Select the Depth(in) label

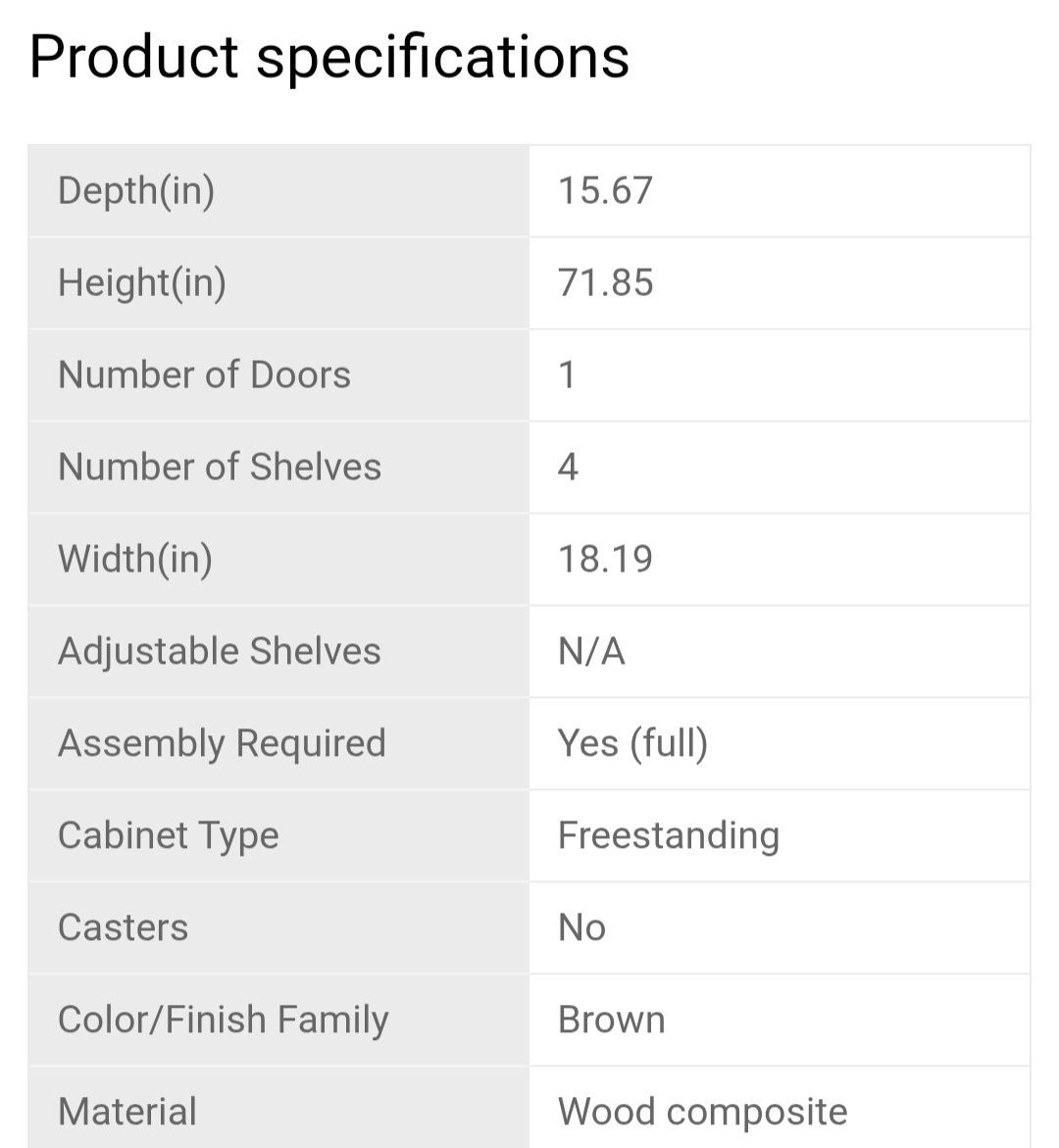[x=136, y=190]
